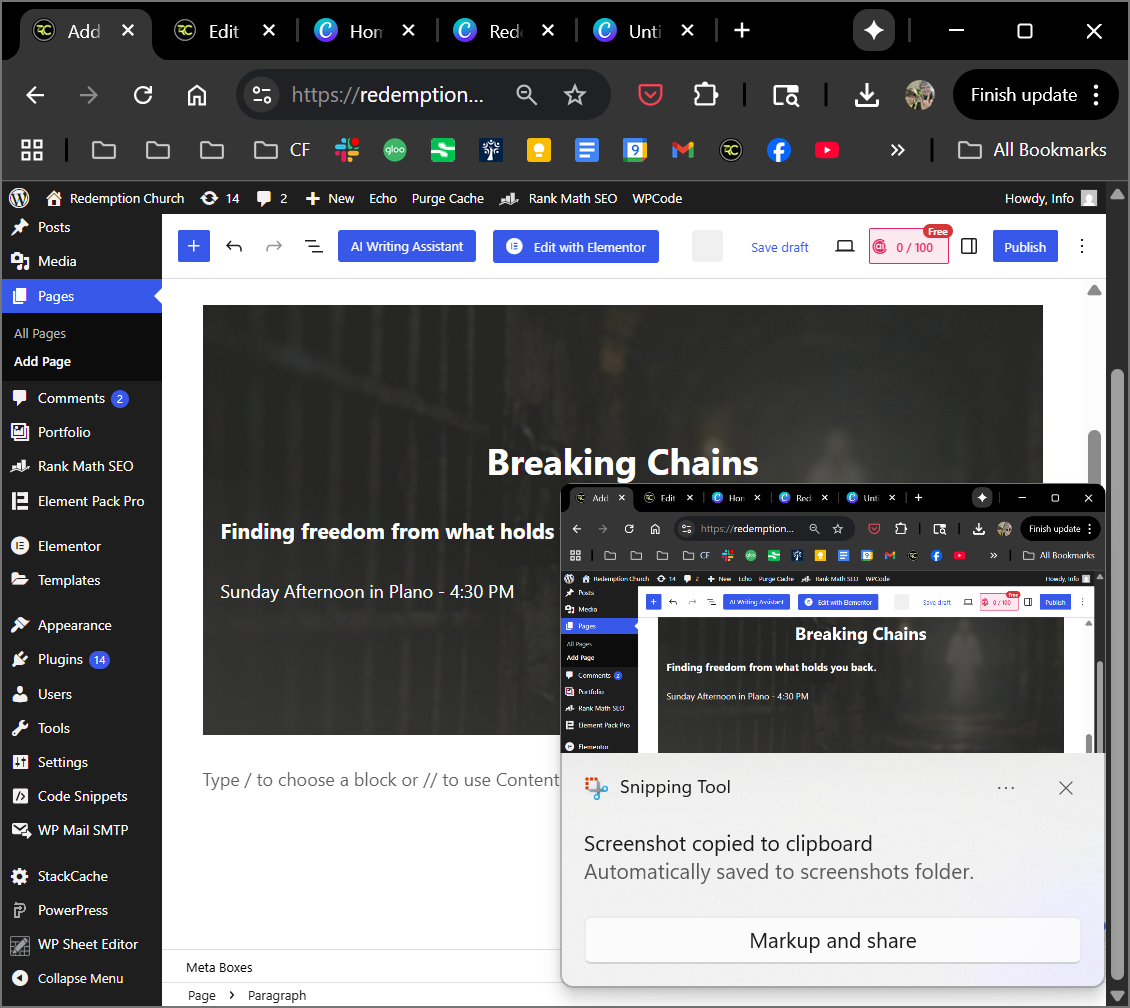
Task: Click the Rank Math SEO score 0/100
Action: tap(908, 247)
